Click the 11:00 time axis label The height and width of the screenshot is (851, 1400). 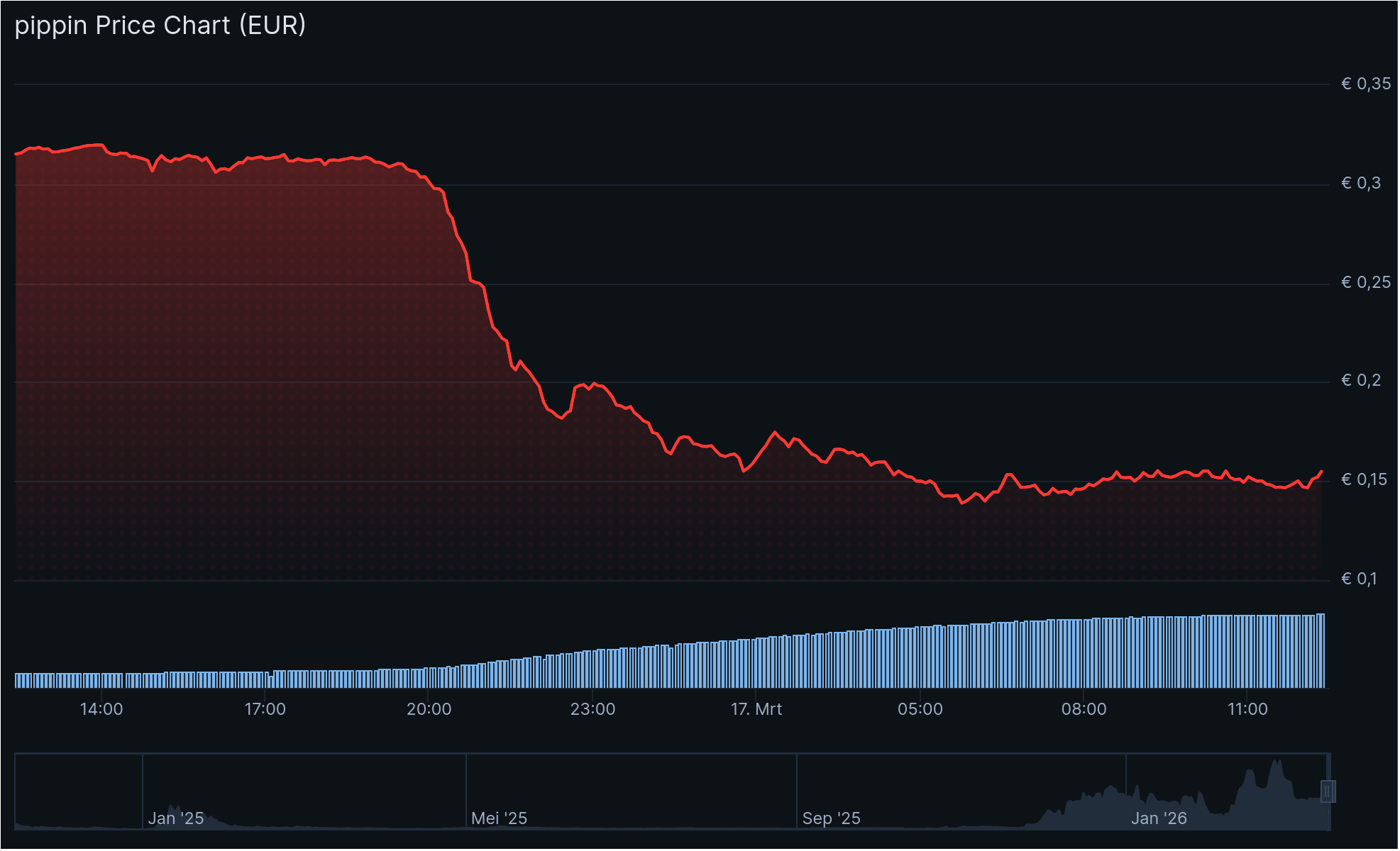(1247, 709)
